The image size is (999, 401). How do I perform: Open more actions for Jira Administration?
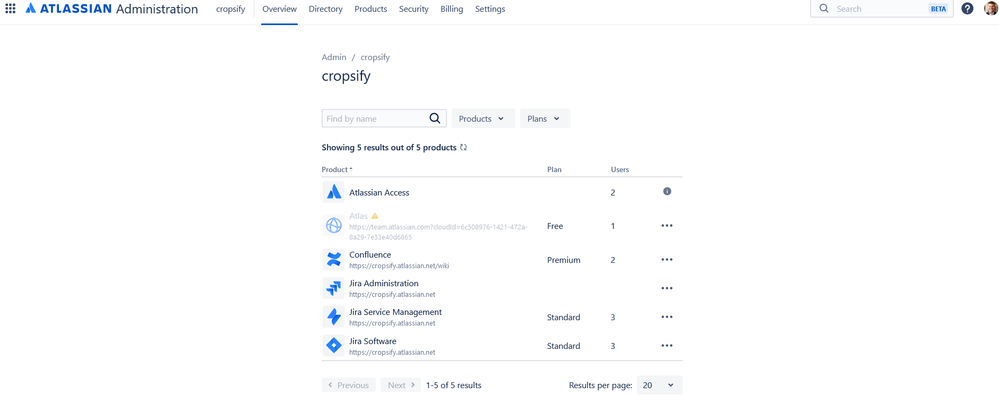[x=667, y=288]
